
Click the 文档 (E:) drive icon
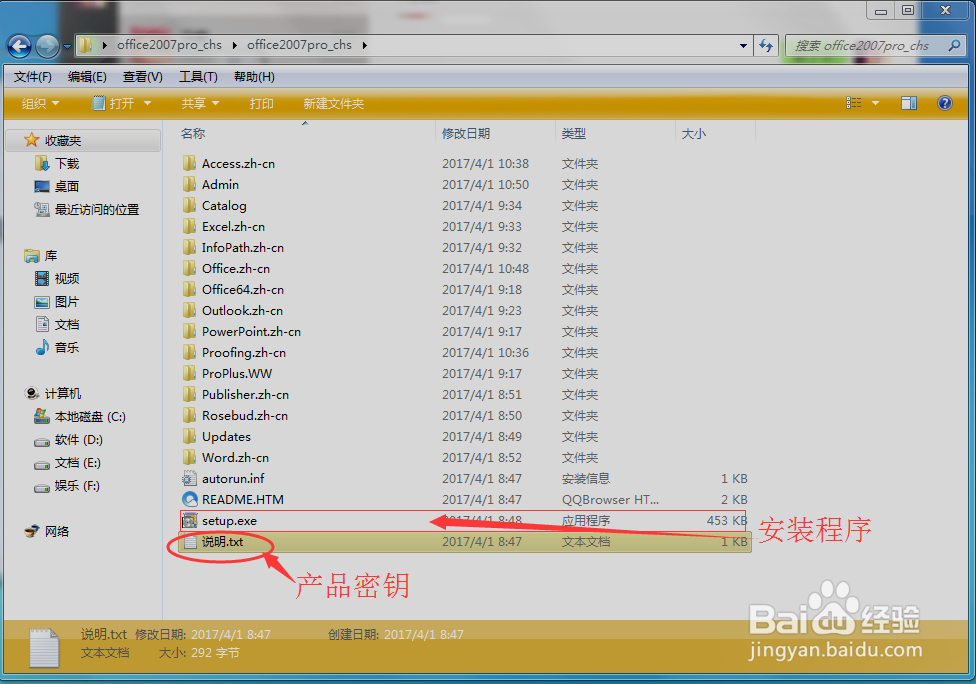pos(42,464)
